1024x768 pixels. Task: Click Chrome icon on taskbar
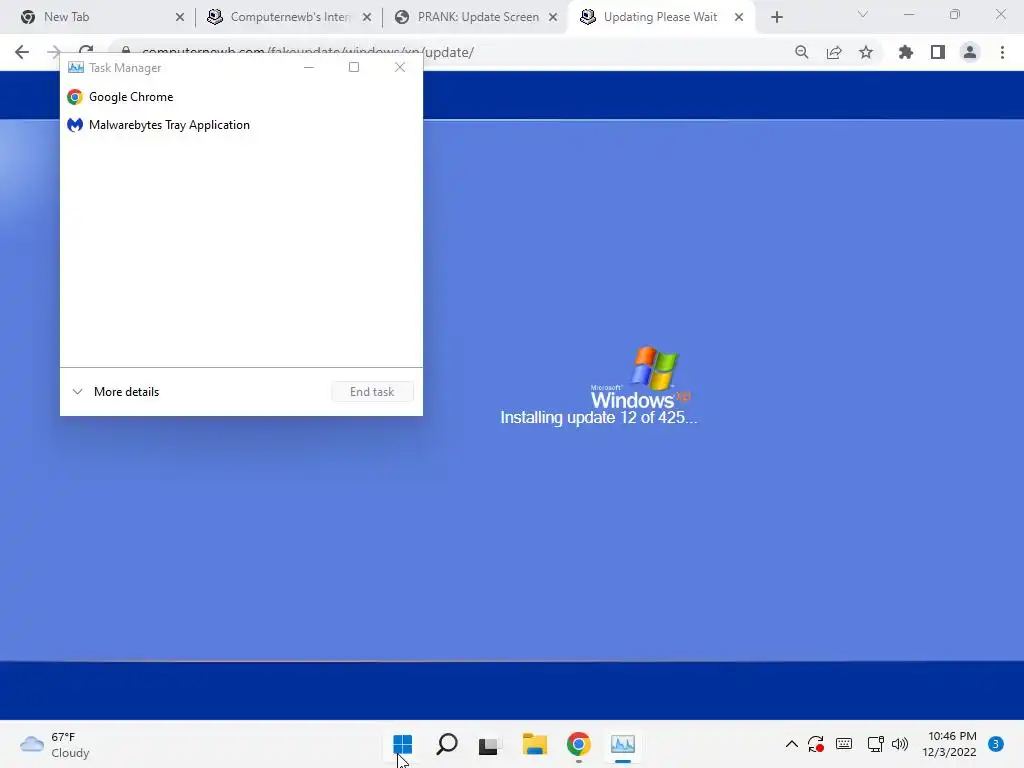[579, 744]
